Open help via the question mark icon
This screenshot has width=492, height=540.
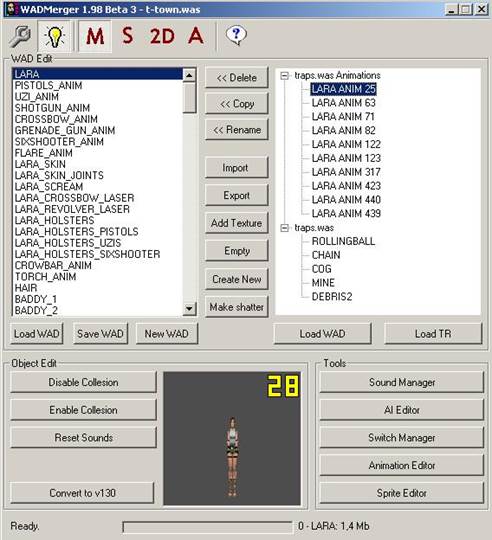pos(236,36)
